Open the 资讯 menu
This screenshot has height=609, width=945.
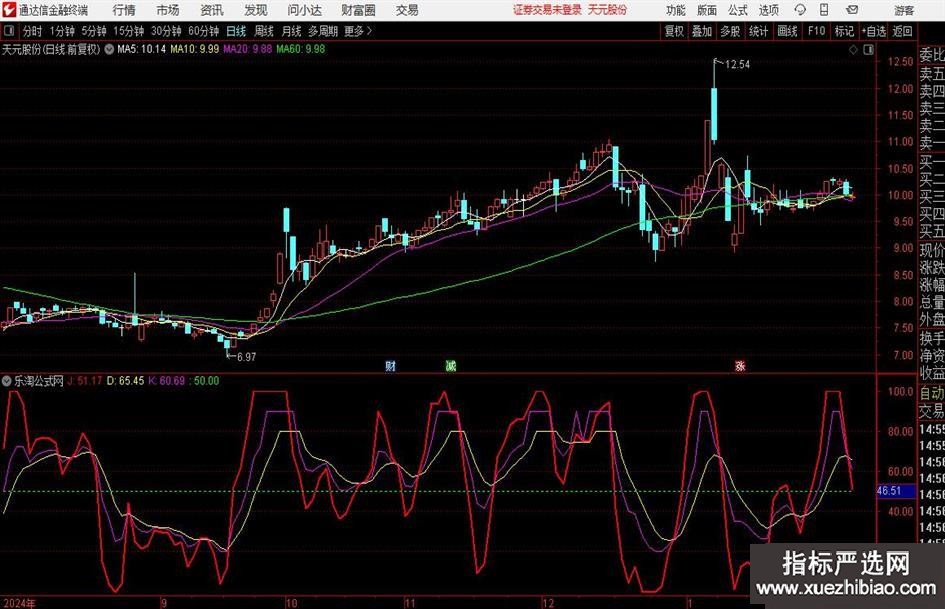coord(212,10)
